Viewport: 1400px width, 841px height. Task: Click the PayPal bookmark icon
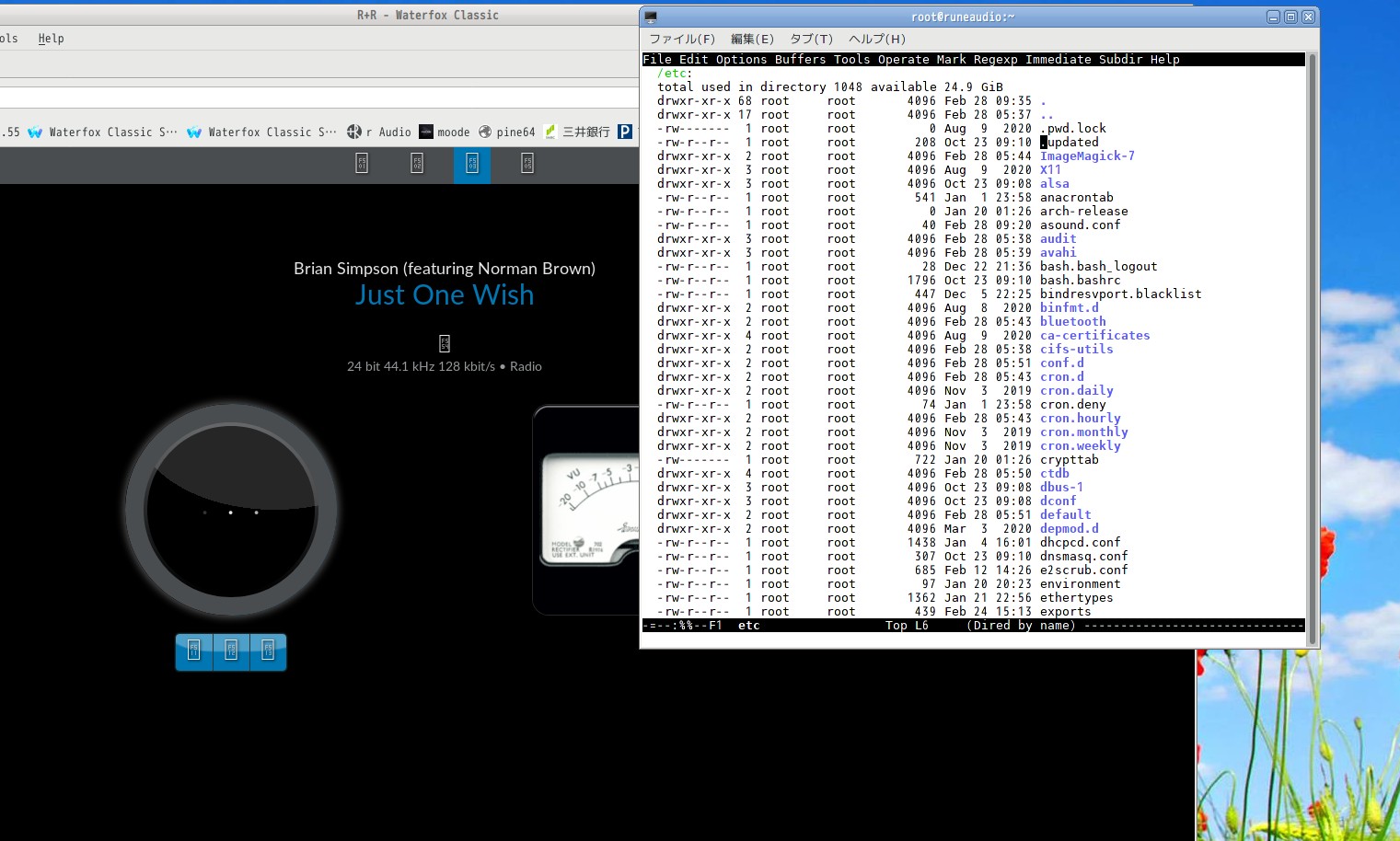click(625, 132)
